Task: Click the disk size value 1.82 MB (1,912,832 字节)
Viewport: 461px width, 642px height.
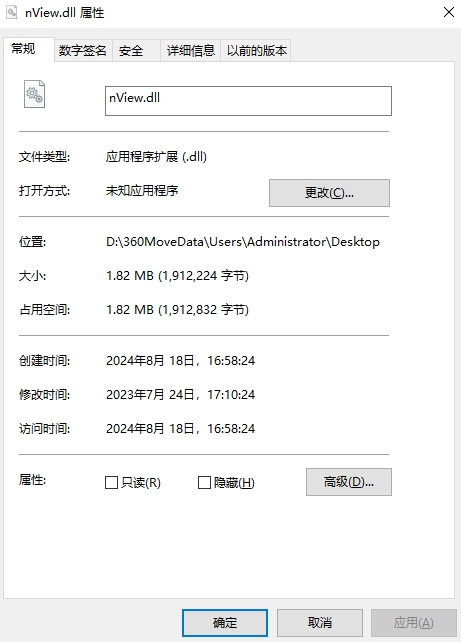Action: click(177, 310)
